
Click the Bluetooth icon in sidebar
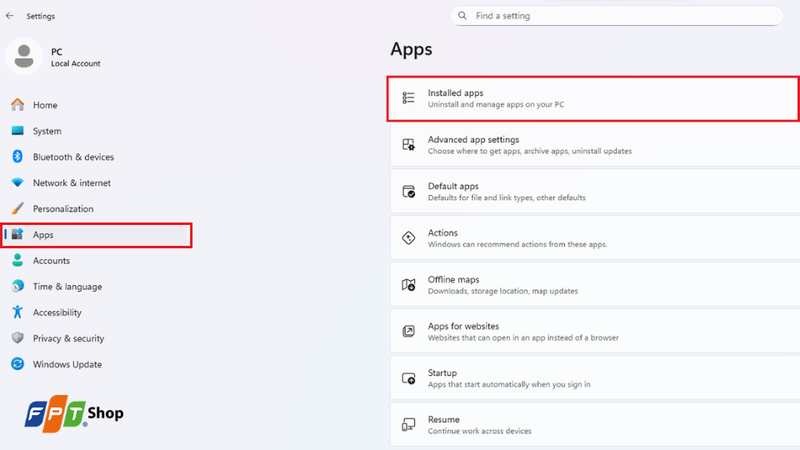coord(17,157)
